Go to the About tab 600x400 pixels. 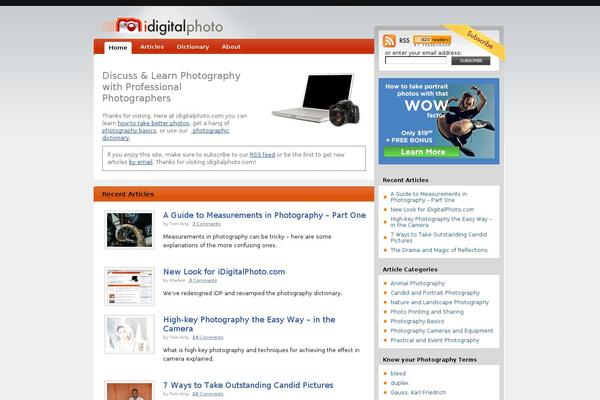tap(231, 47)
